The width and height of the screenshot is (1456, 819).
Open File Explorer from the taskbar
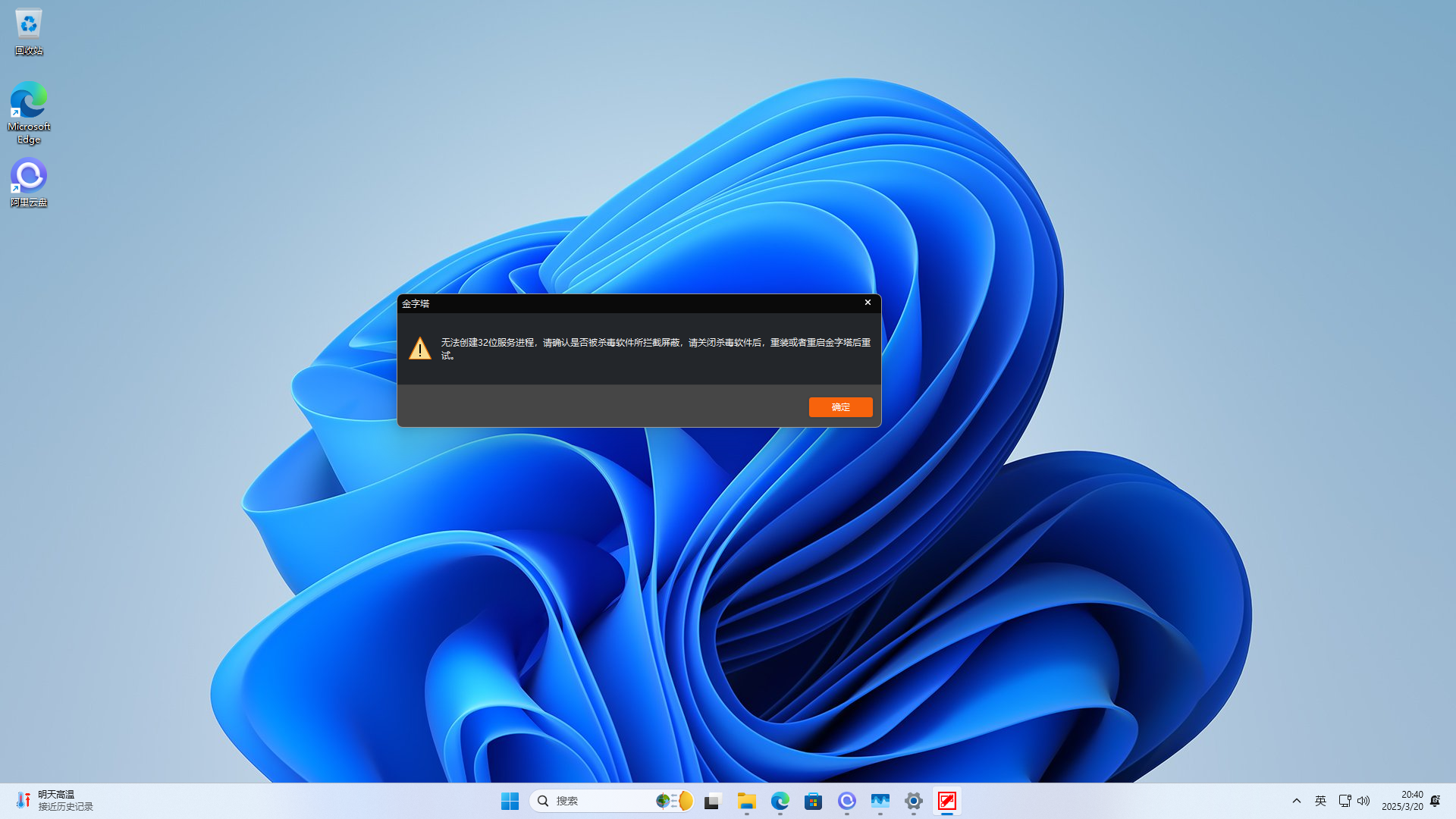click(746, 801)
